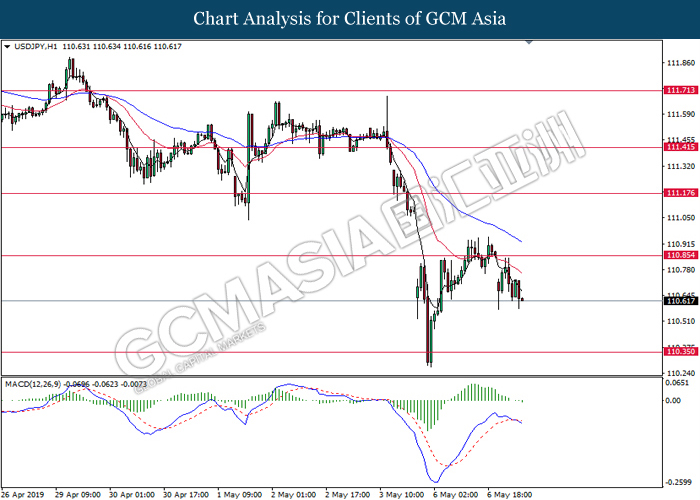This screenshot has height=500, width=700.
Task: Click the 3 May 10:00 time label
Action: (x=402, y=495)
